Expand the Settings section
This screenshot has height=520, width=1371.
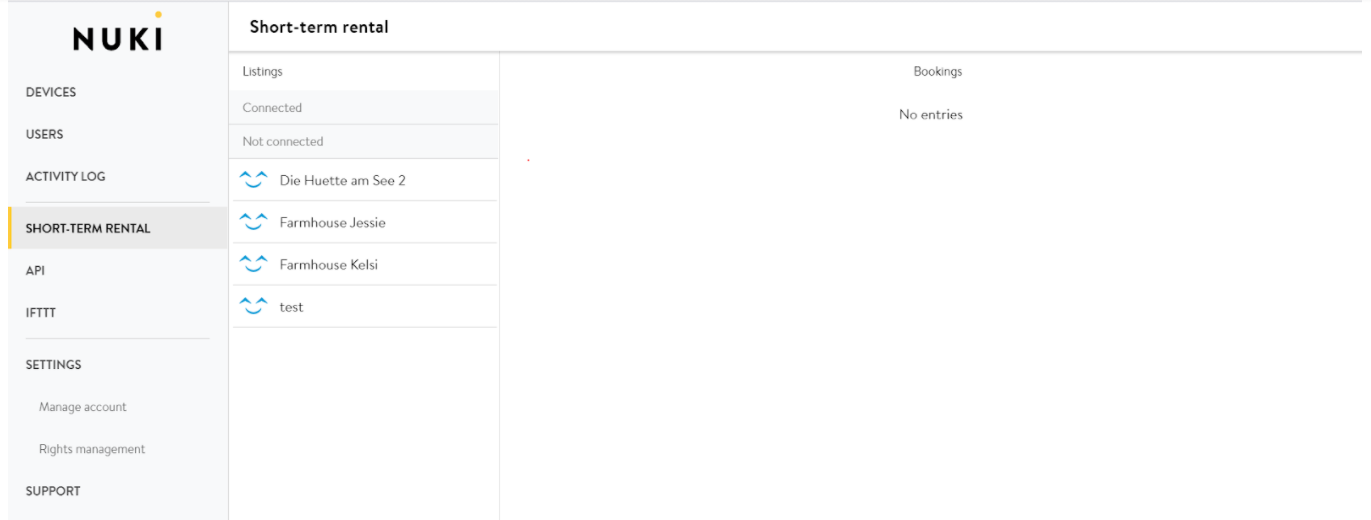pos(54,364)
